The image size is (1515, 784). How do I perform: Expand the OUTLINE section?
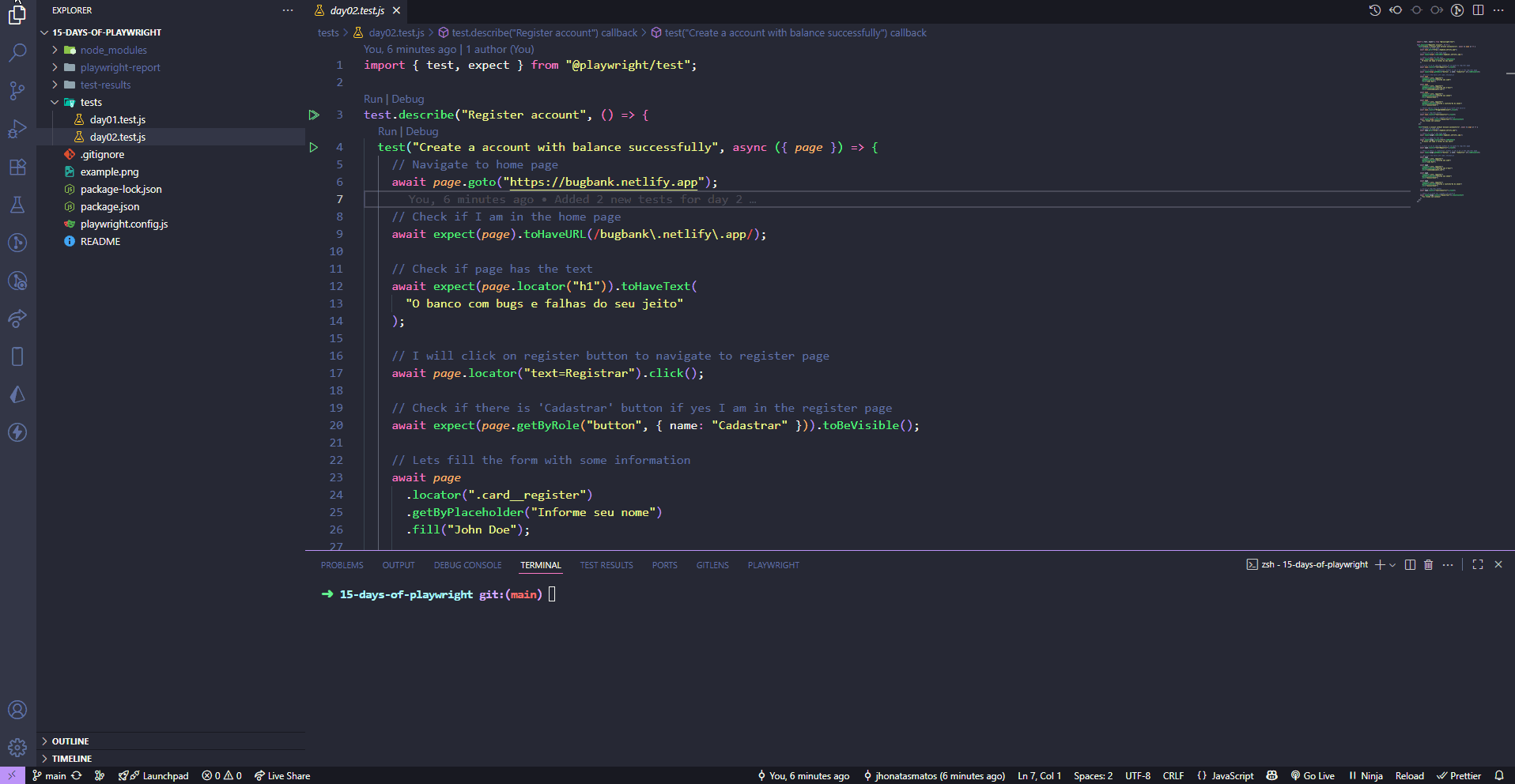70,741
